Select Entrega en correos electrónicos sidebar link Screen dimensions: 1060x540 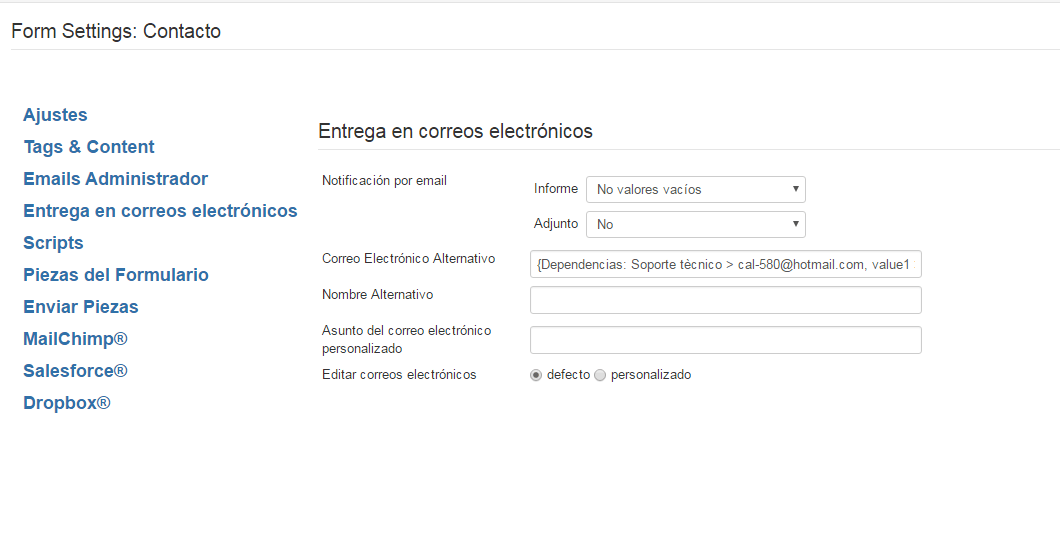tap(160, 211)
